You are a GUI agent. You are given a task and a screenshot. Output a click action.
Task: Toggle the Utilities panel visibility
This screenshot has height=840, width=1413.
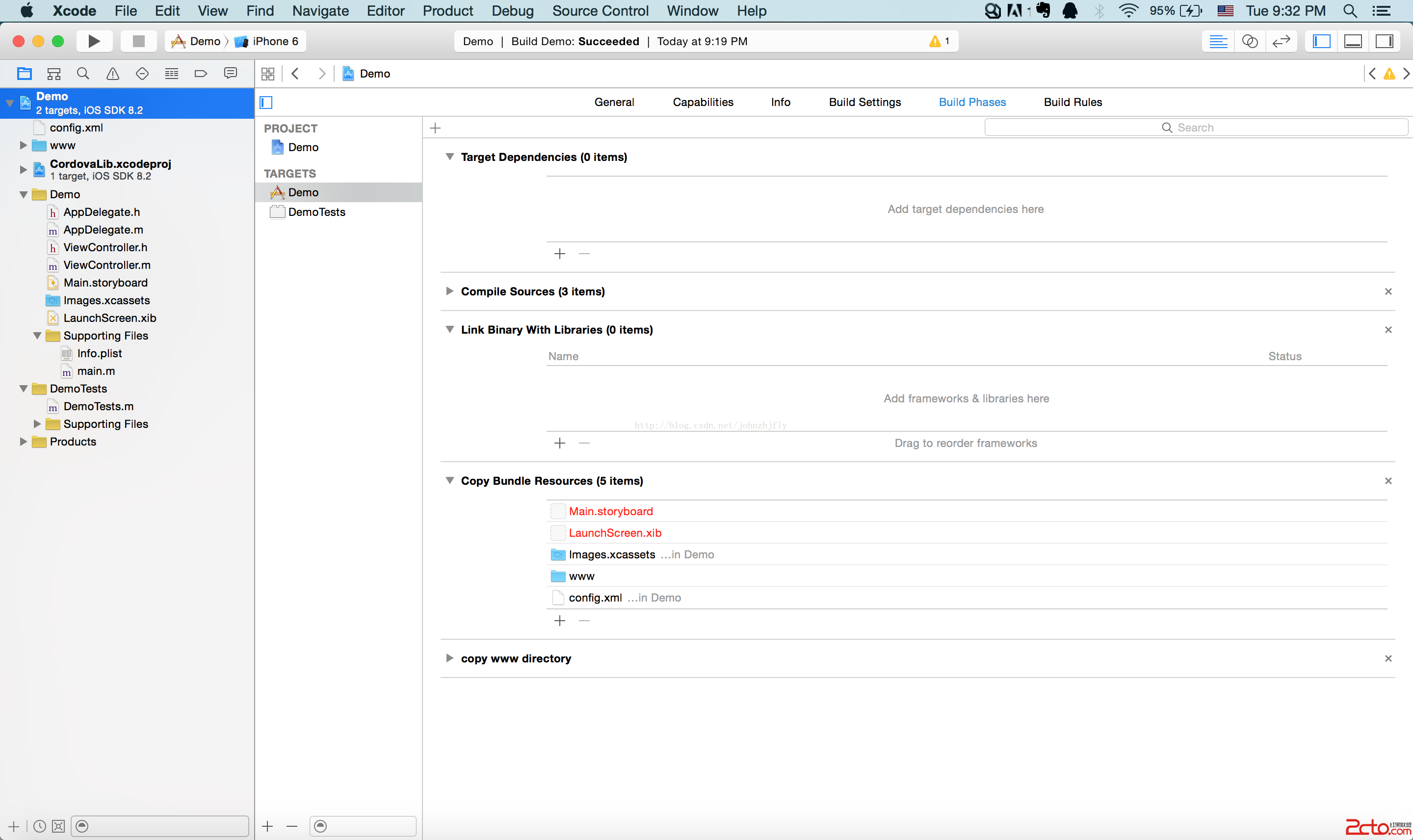click(x=1384, y=41)
